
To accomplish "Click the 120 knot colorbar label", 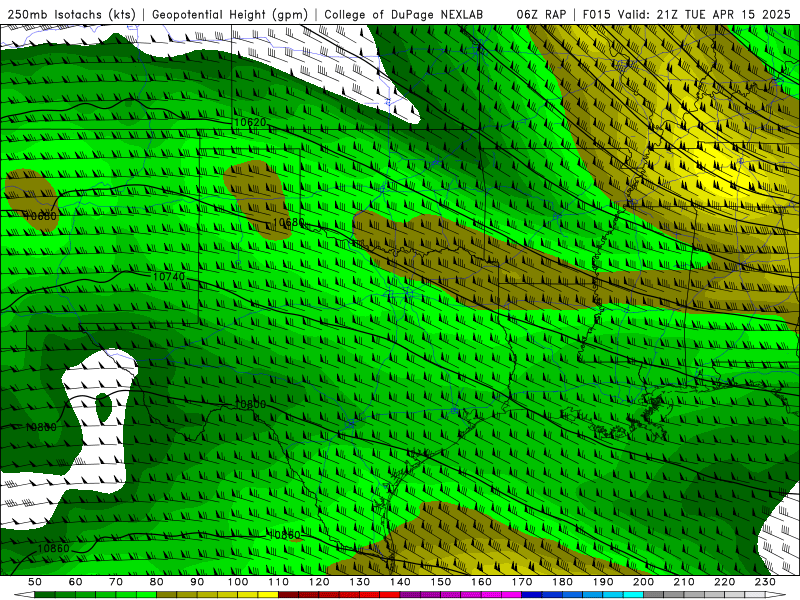I will click(x=319, y=582).
